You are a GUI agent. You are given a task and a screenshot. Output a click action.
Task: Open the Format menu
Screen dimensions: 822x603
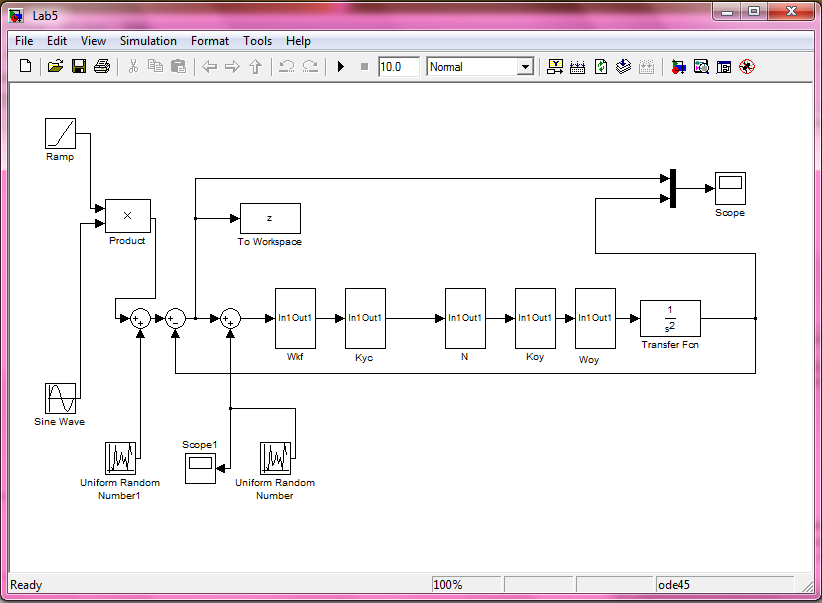click(x=210, y=41)
